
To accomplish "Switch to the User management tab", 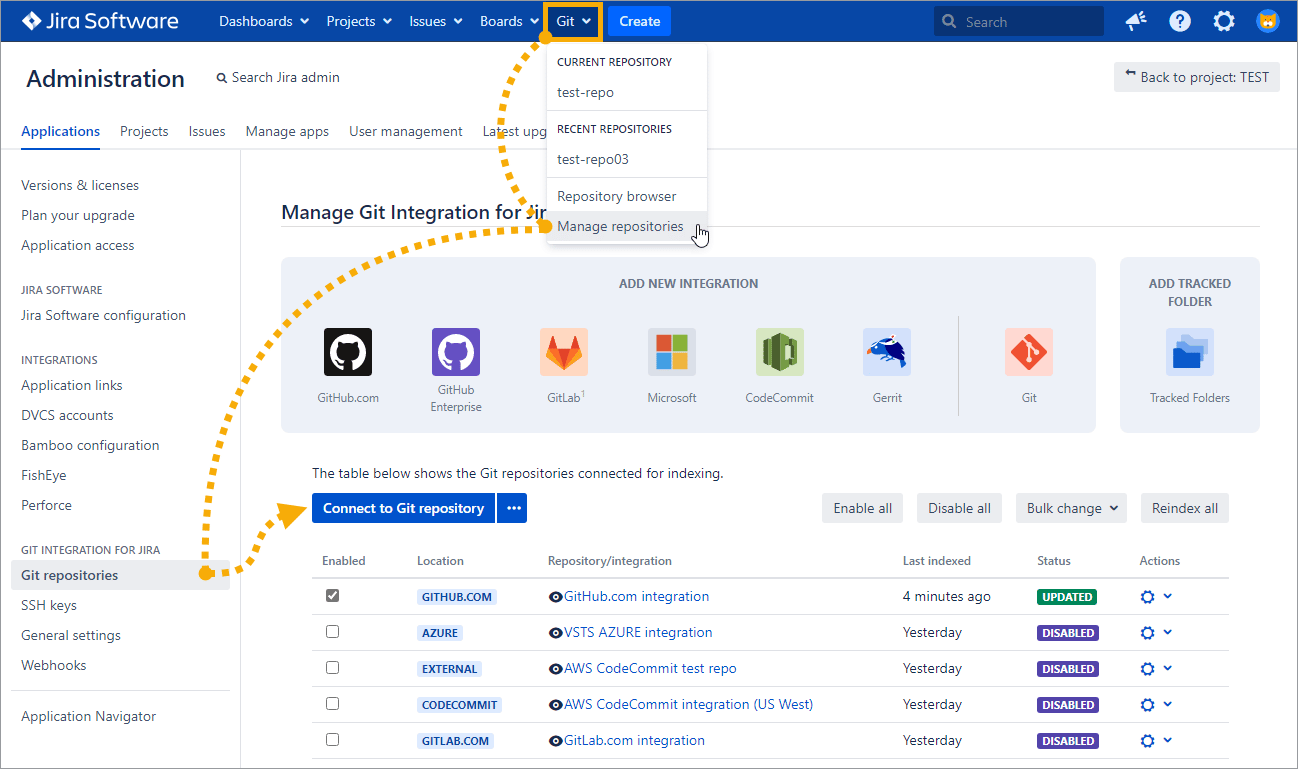I will (405, 131).
